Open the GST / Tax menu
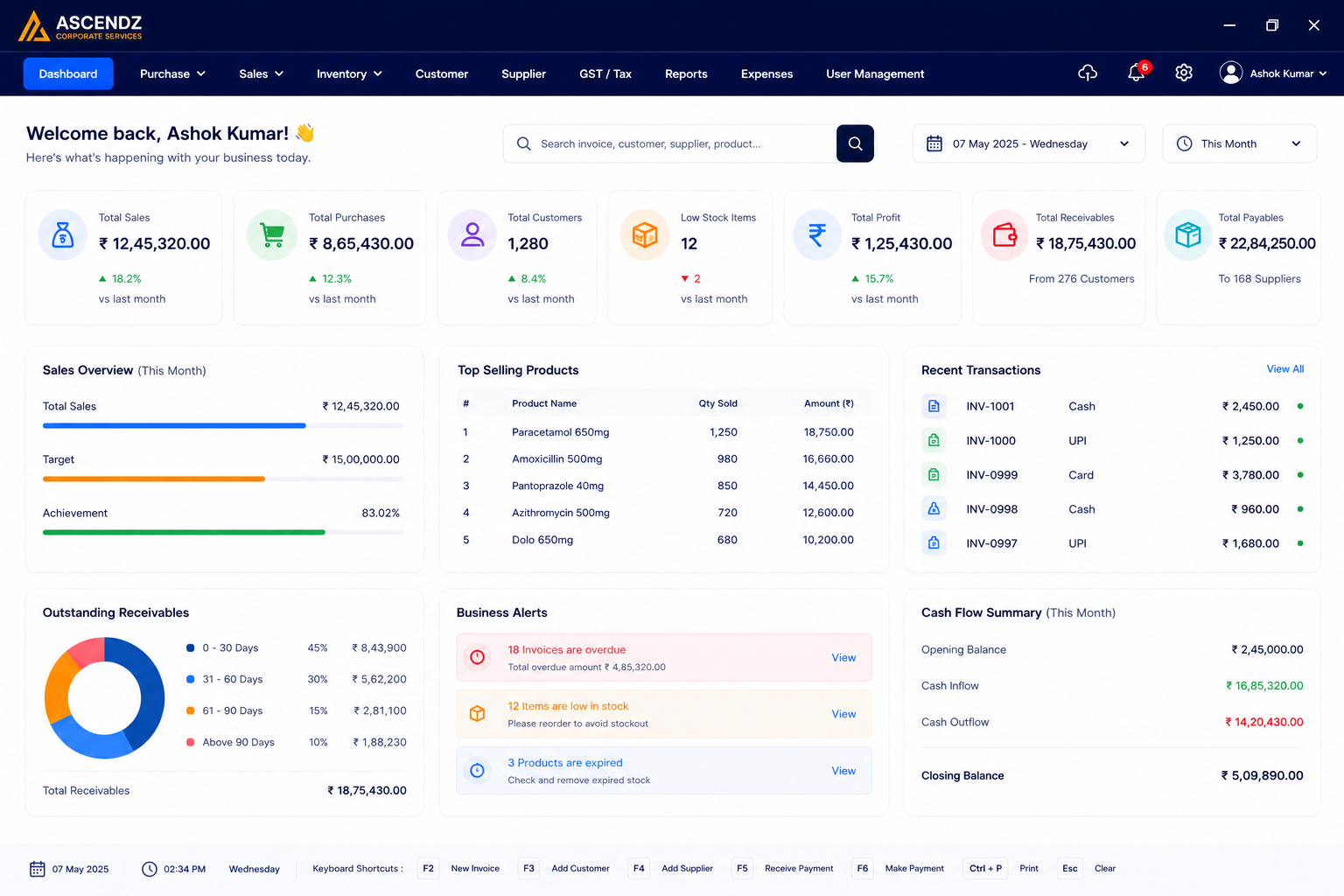This screenshot has width=1344, height=896. 605,73
